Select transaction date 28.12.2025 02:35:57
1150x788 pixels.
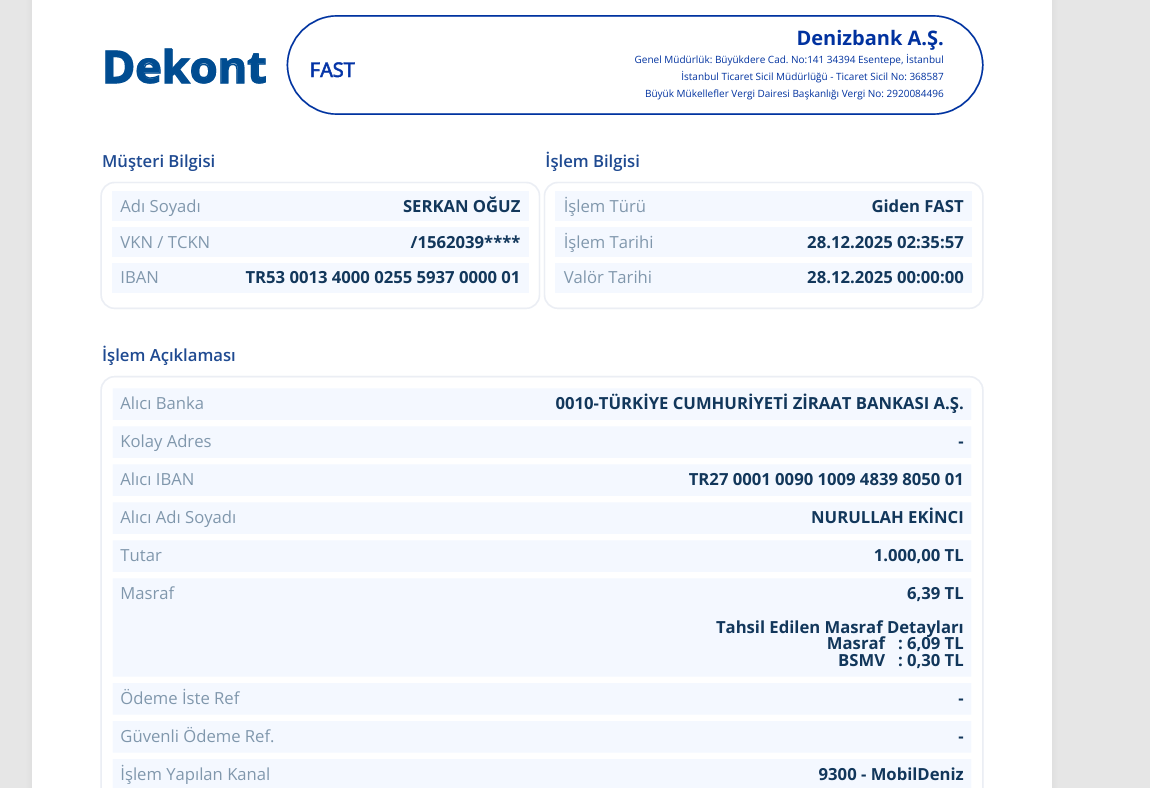(885, 242)
